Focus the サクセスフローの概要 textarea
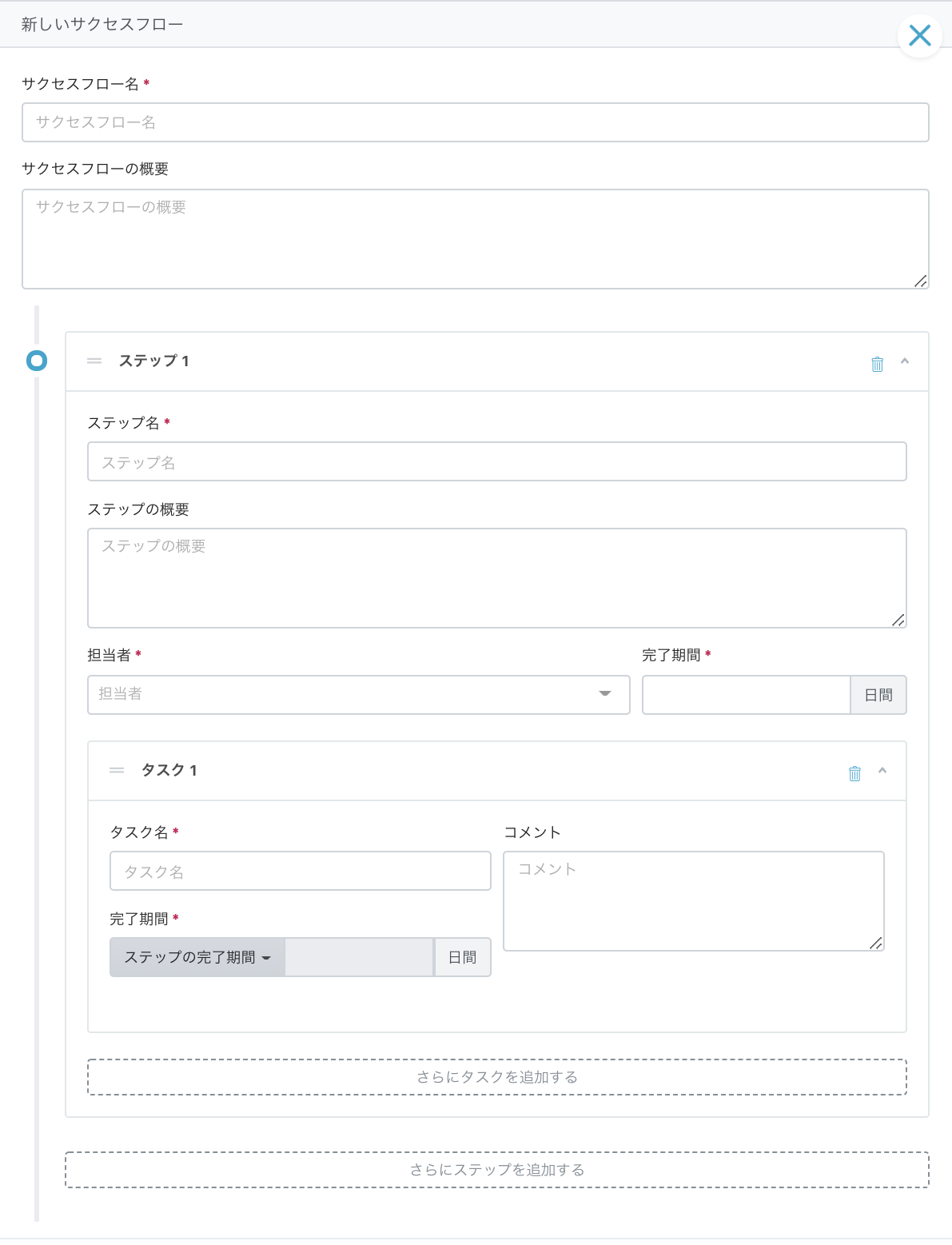Screen dimensions: 952x1245 475,239
